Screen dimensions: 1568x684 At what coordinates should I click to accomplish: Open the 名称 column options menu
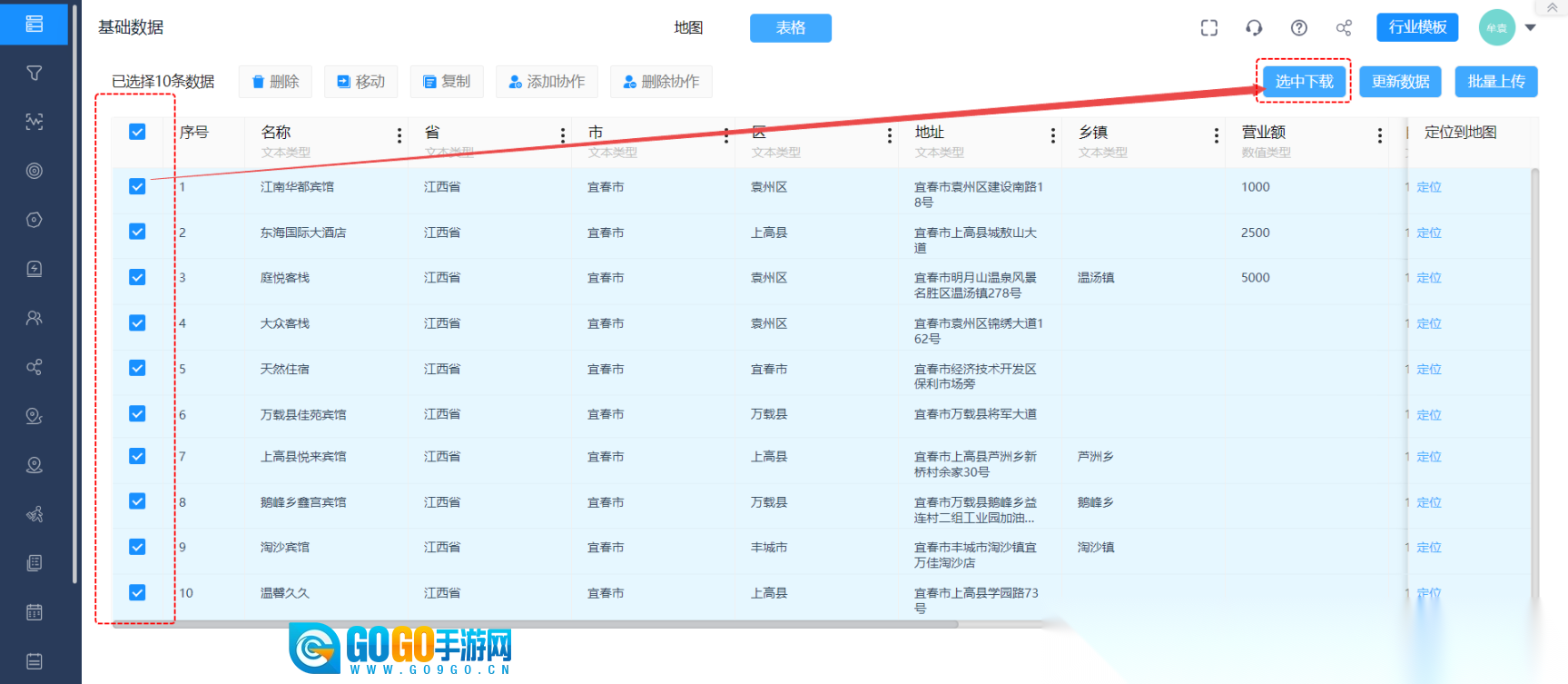tap(399, 135)
